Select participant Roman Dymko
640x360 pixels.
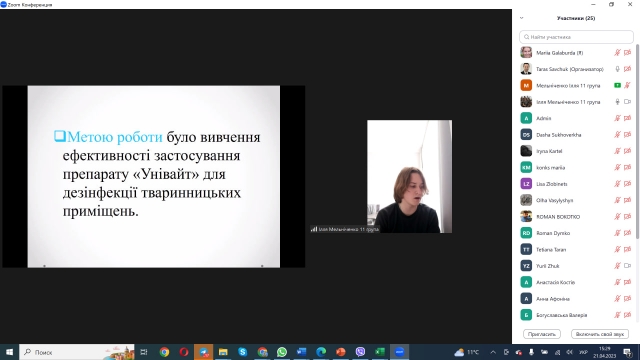click(576, 233)
